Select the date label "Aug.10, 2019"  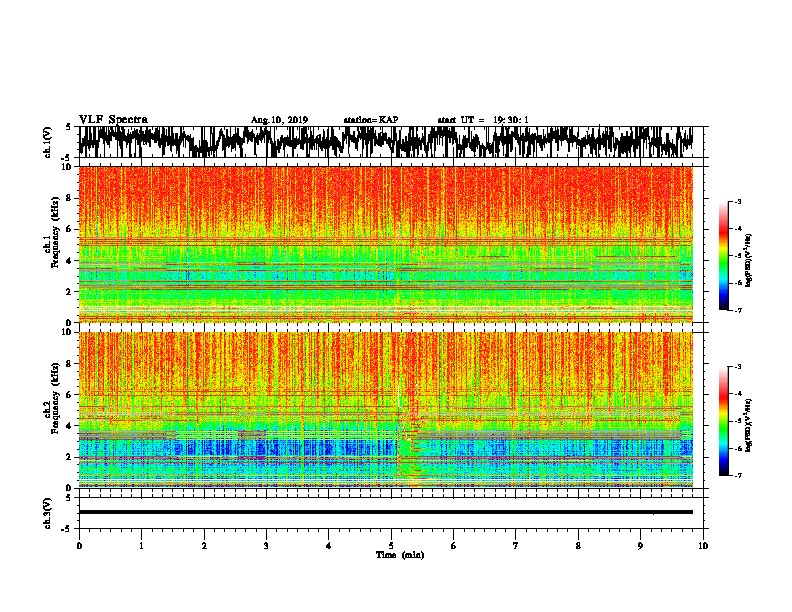click(279, 120)
